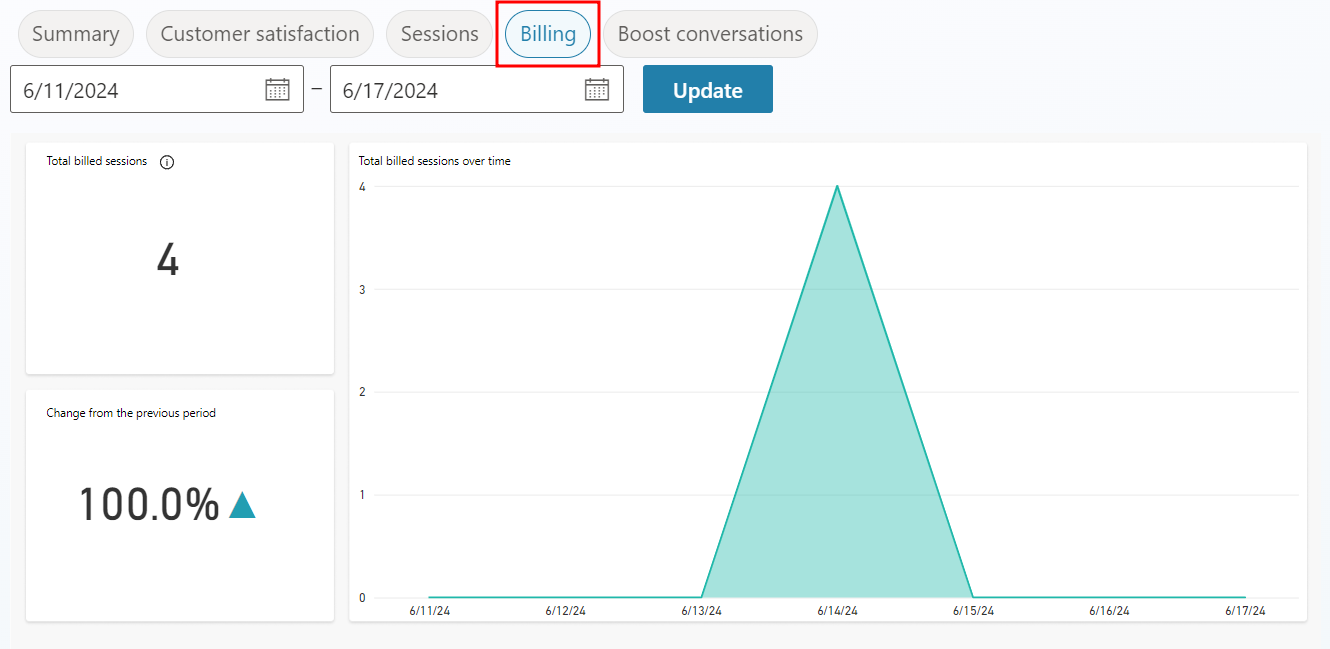The height and width of the screenshot is (649, 1330).
Task: Open the Boost conversations tab
Action: (710, 34)
